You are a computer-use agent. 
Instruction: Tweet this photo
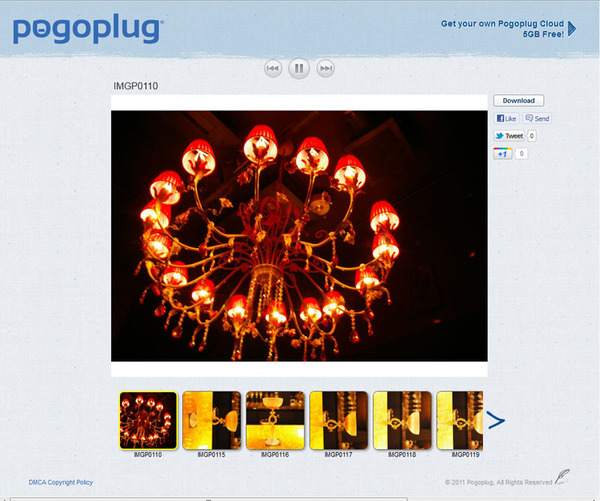click(x=509, y=136)
